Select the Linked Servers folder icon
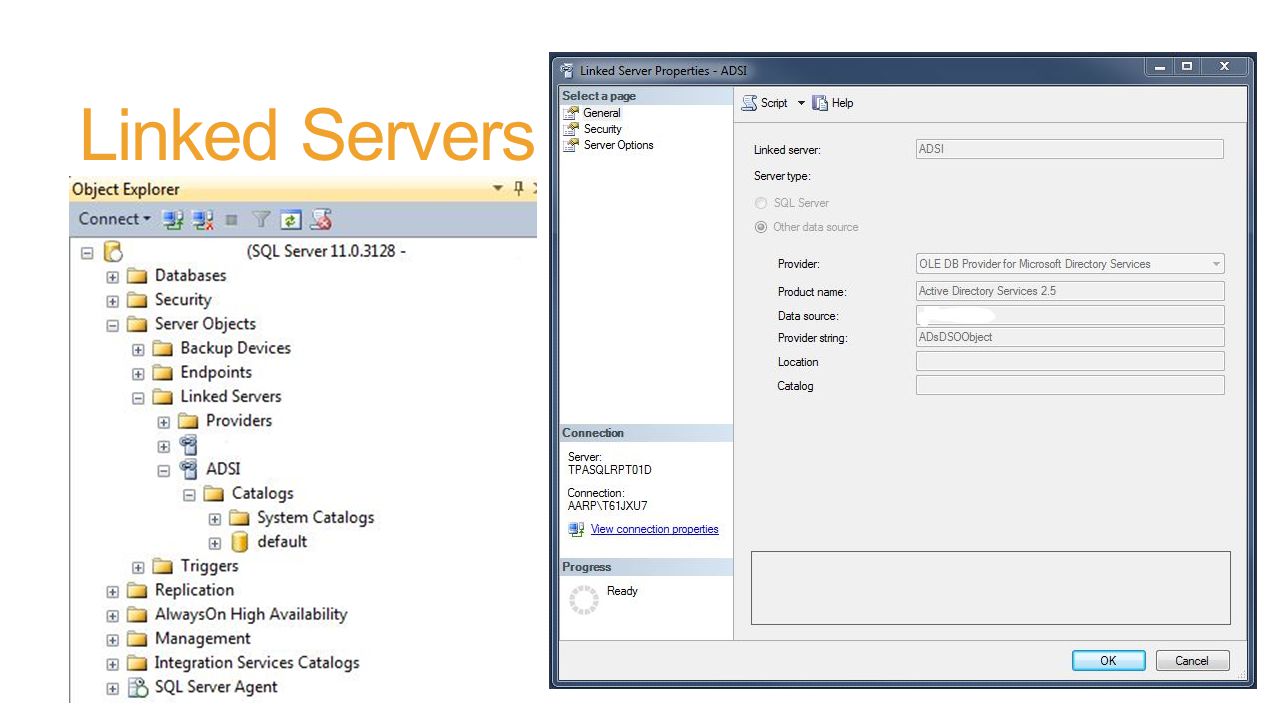Viewport: 1280px width, 720px height. pyautogui.click(x=163, y=397)
